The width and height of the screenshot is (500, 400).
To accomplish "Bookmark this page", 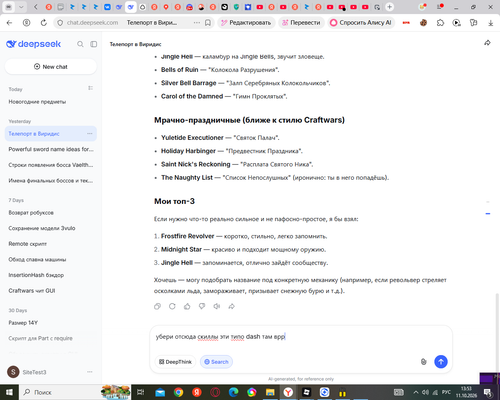I will 208,23.
